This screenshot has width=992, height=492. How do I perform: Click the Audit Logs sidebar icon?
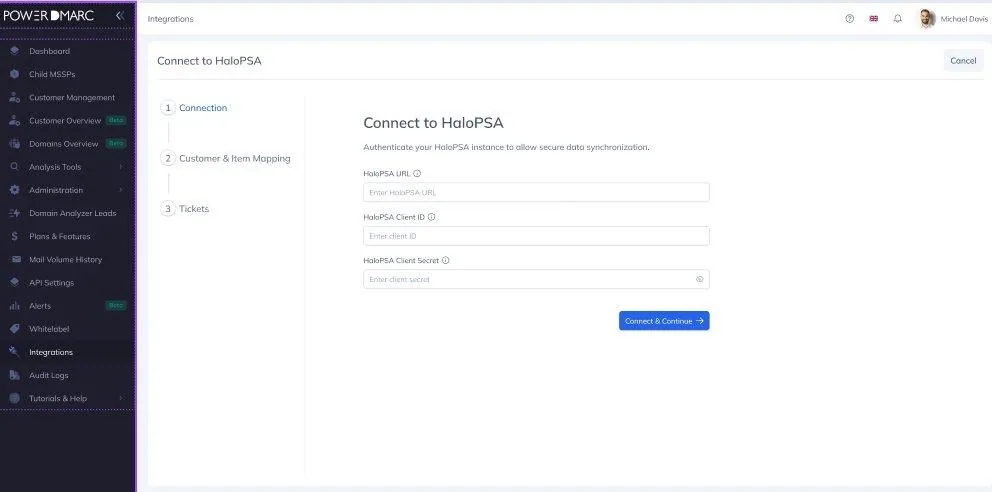coord(15,376)
